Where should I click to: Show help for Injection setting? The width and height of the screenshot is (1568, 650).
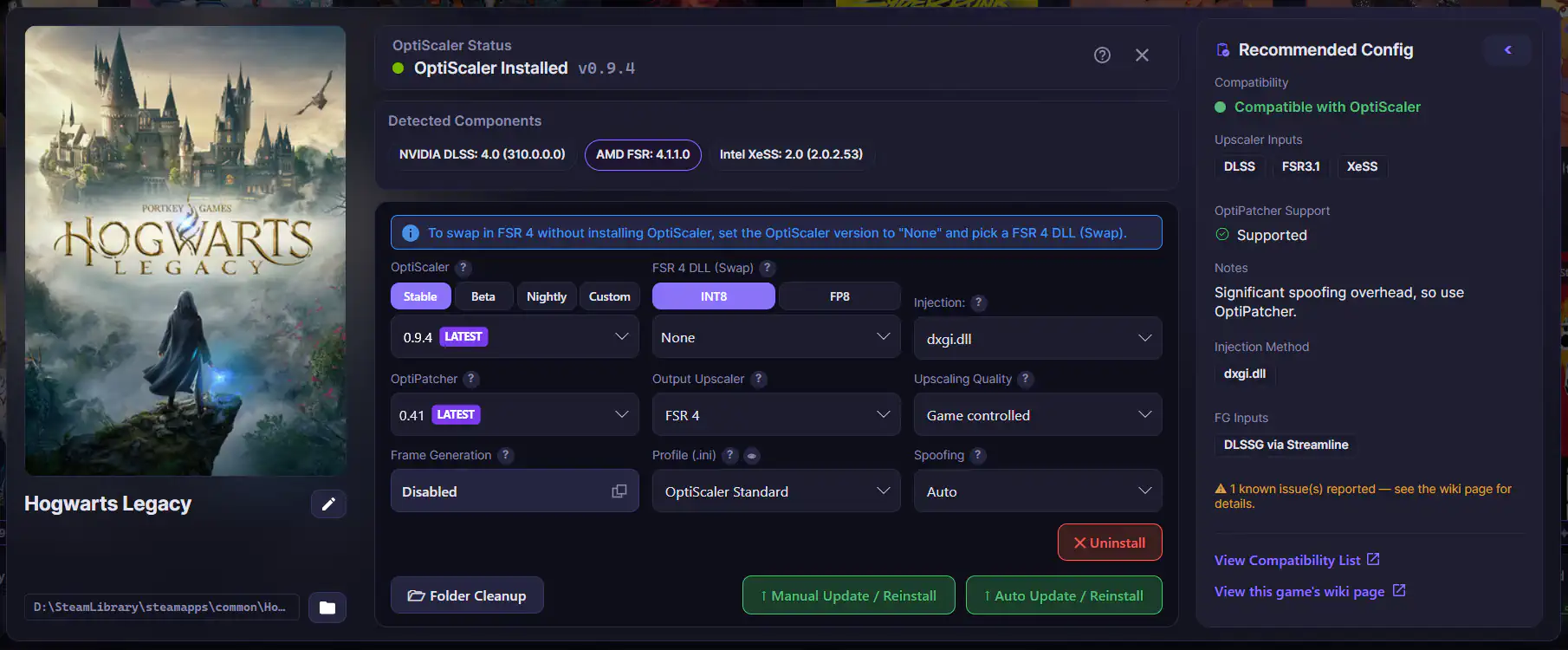978,302
